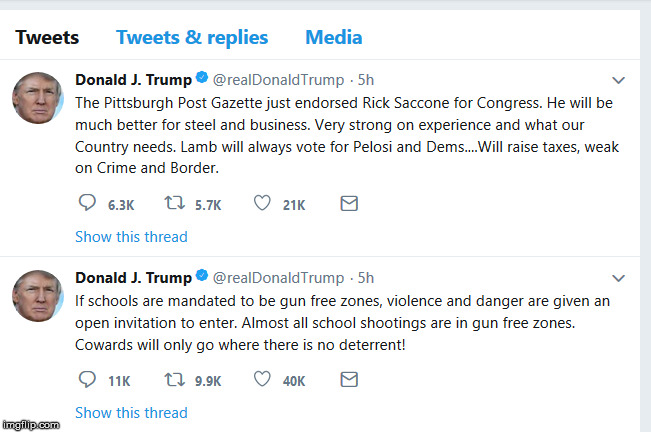The height and width of the screenshot is (432, 651).
Task: Open the Media tab
Action: [333, 38]
